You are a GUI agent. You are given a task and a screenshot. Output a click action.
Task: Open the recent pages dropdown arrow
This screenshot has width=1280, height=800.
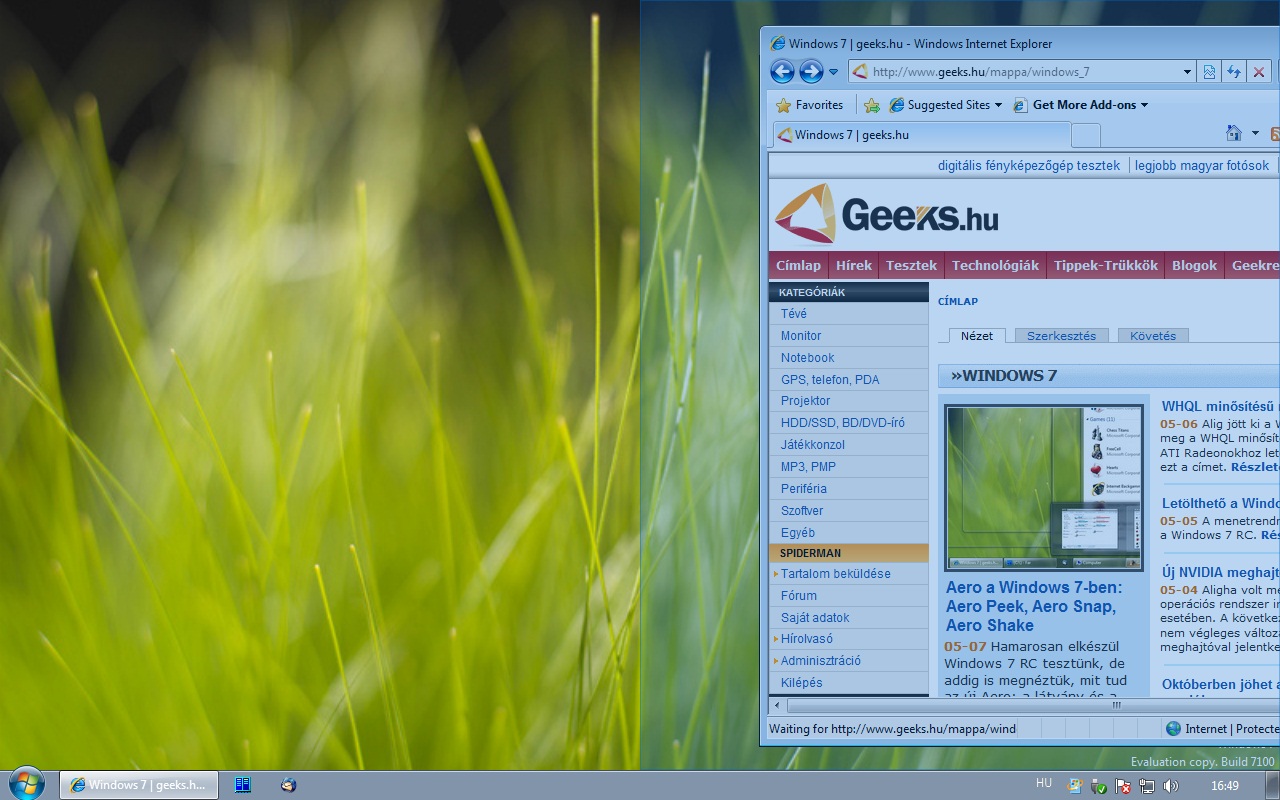(x=833, y=72)
